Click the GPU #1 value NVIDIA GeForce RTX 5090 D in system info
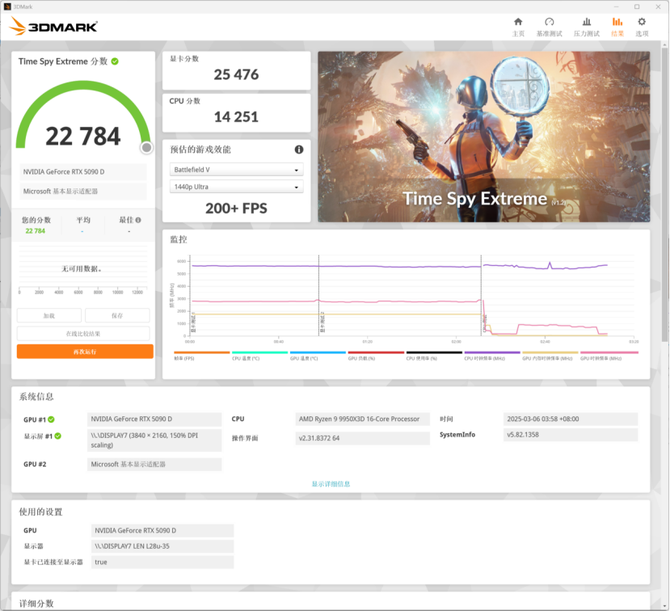 (154, 419)
